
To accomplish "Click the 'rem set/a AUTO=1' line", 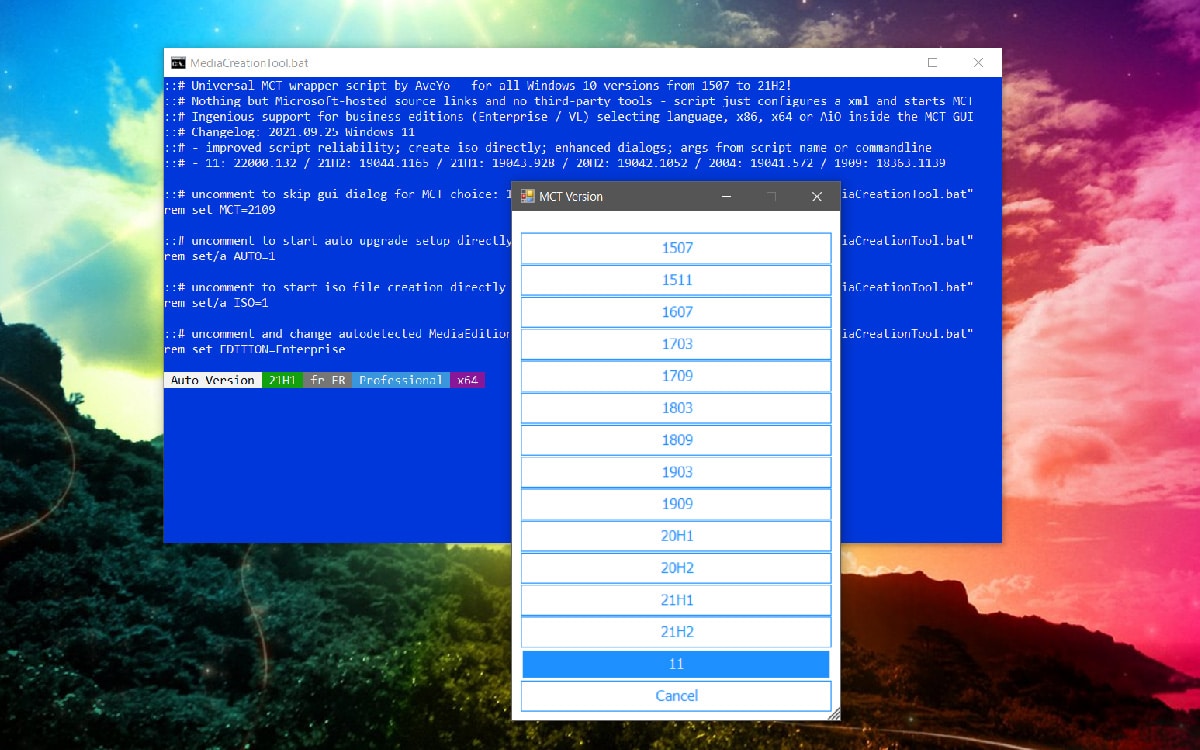I will [x=220, y=257].
